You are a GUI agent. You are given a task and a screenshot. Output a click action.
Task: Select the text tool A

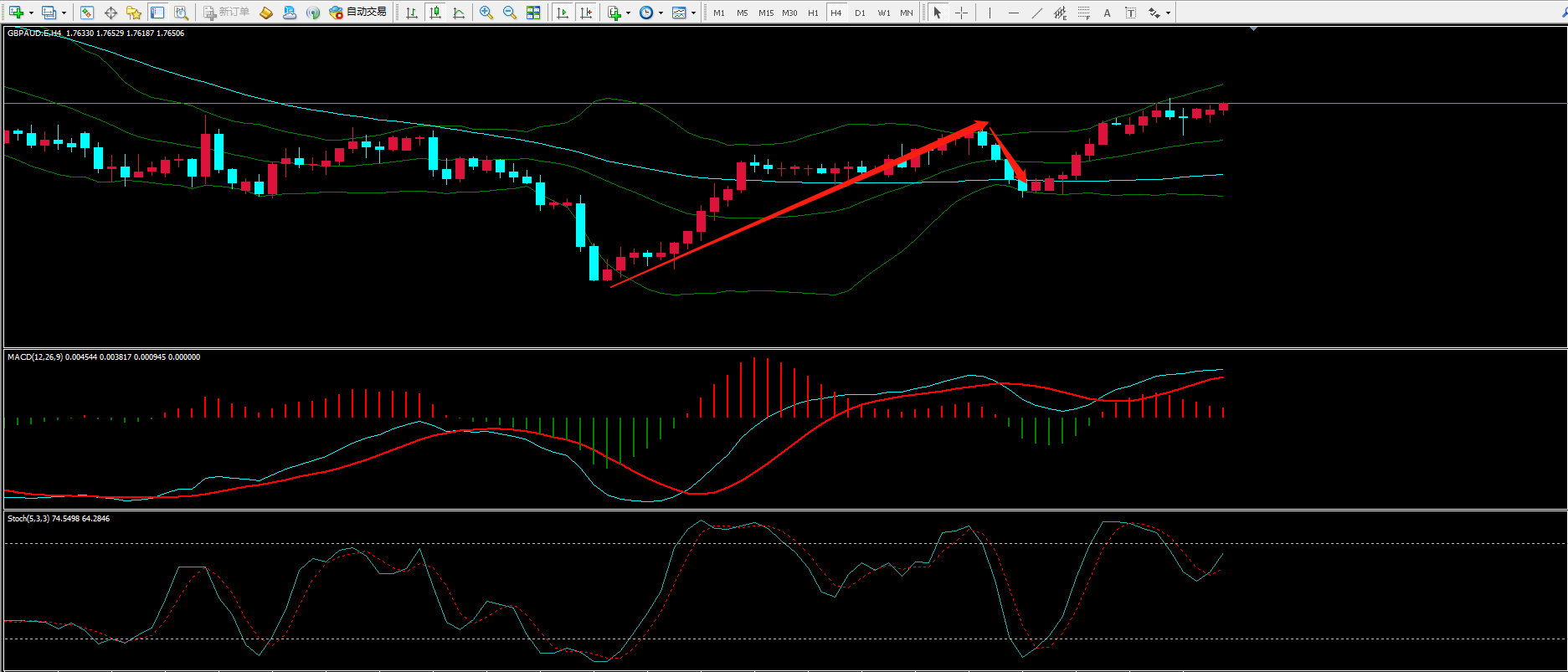coord(1108,13)
